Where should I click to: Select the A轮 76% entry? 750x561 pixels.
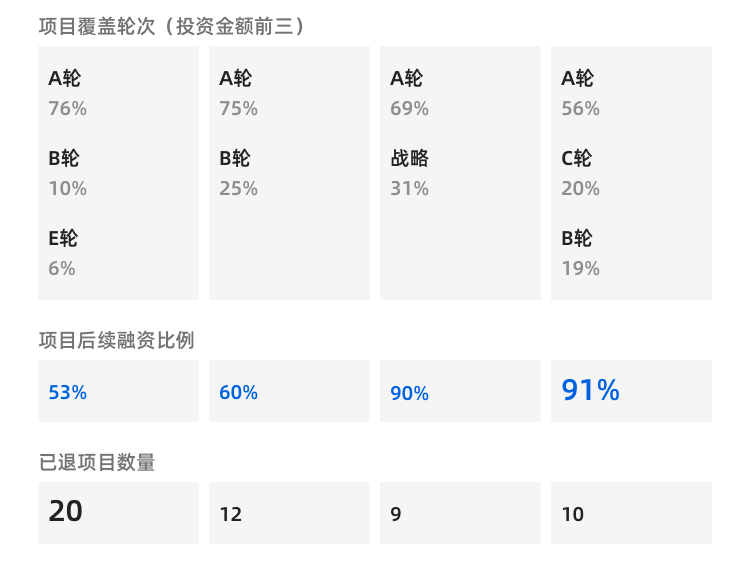[x=68, y=93]
